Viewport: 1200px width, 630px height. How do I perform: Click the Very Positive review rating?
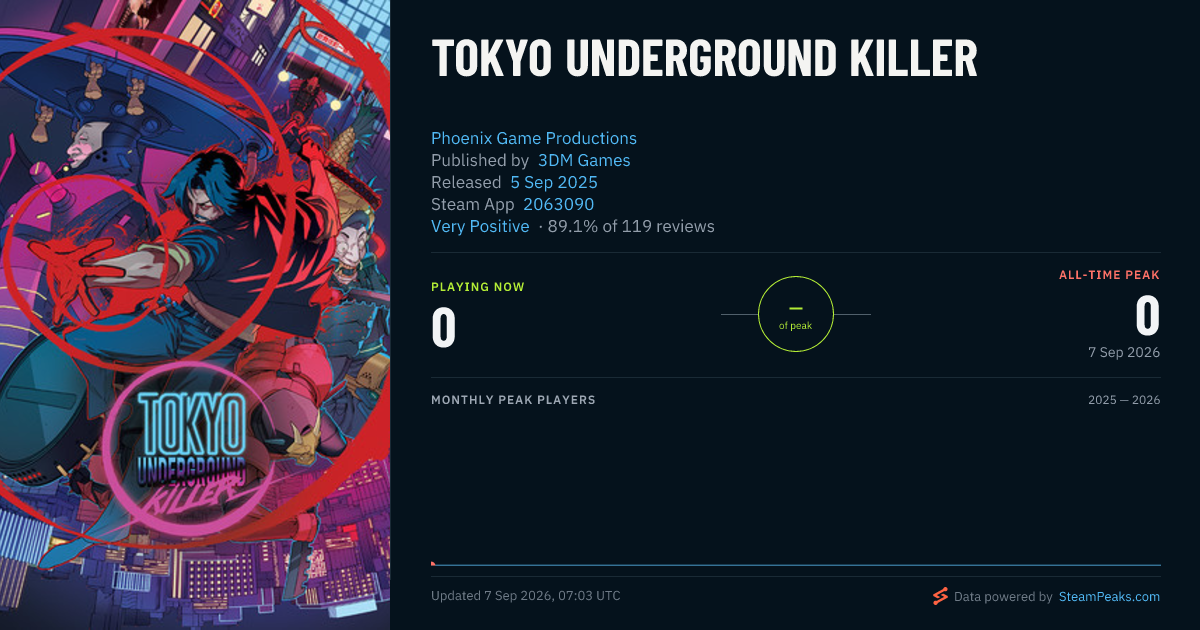click(x=480, y=226)
